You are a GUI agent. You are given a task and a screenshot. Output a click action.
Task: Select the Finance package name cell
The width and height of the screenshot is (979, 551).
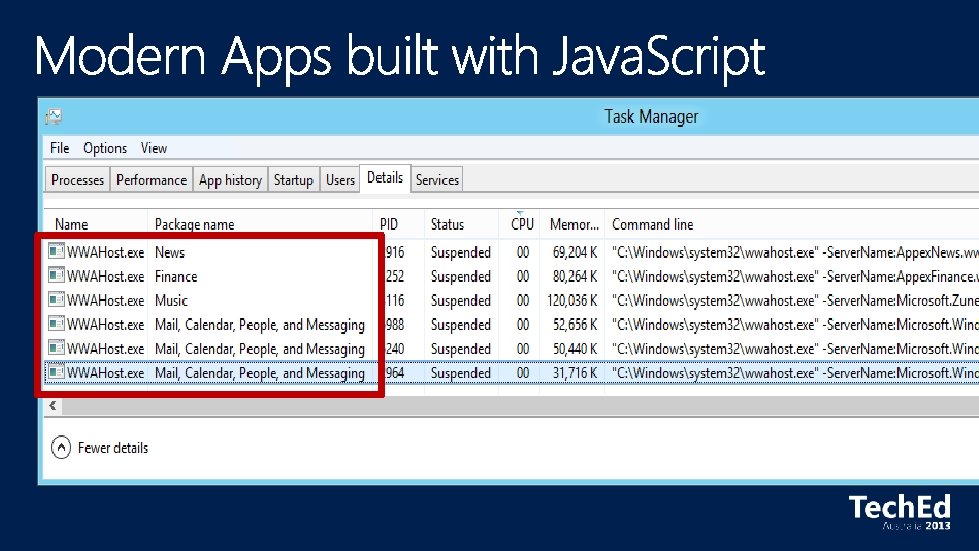pyautogui.click(x=176, y=276)
